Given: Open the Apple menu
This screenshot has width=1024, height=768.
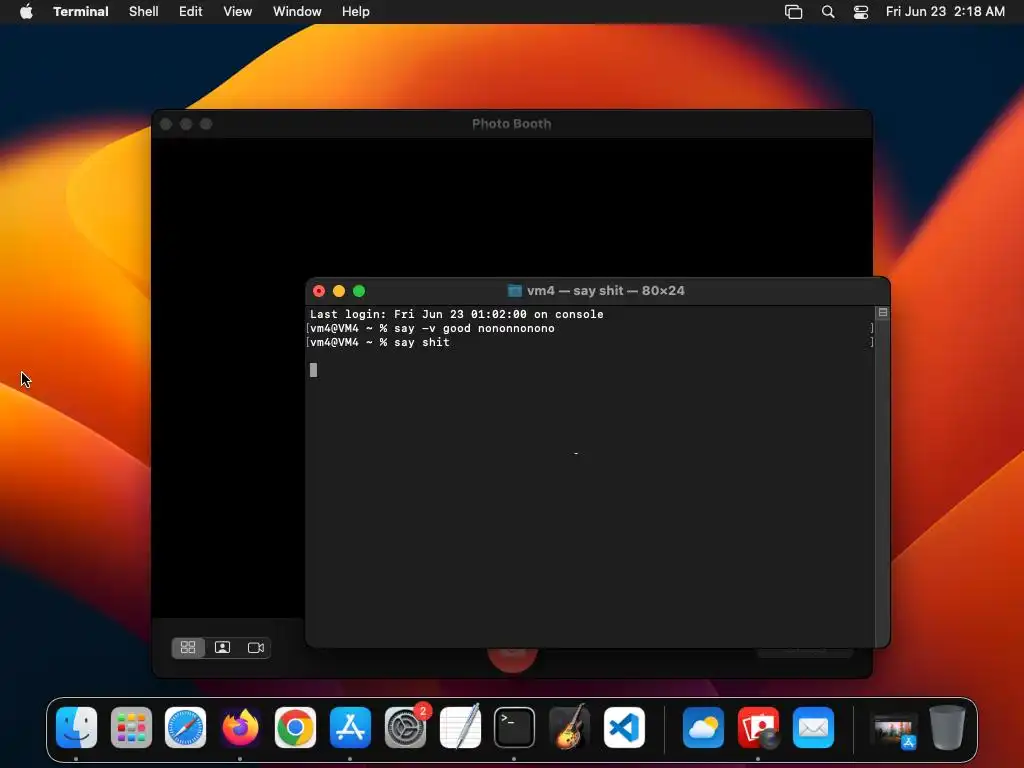Looking at the screenshot, I should [x=26, y=12].
